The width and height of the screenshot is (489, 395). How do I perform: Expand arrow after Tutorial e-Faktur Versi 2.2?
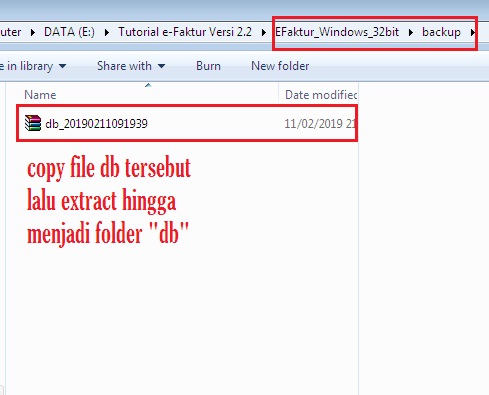coord(264,32)
